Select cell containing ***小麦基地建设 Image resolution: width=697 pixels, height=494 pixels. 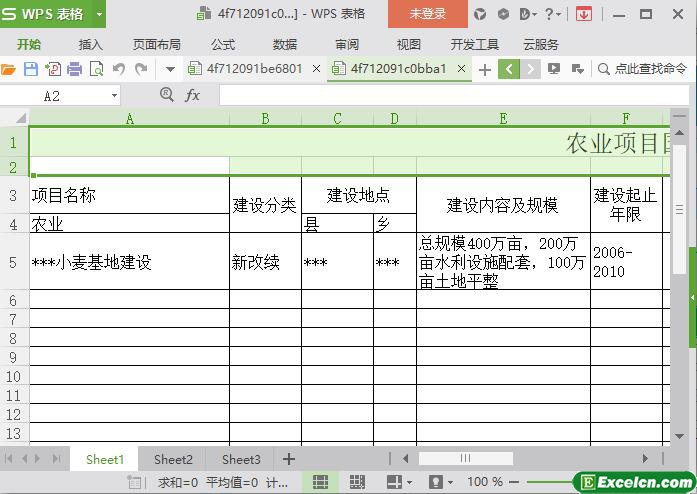[129, 262]
